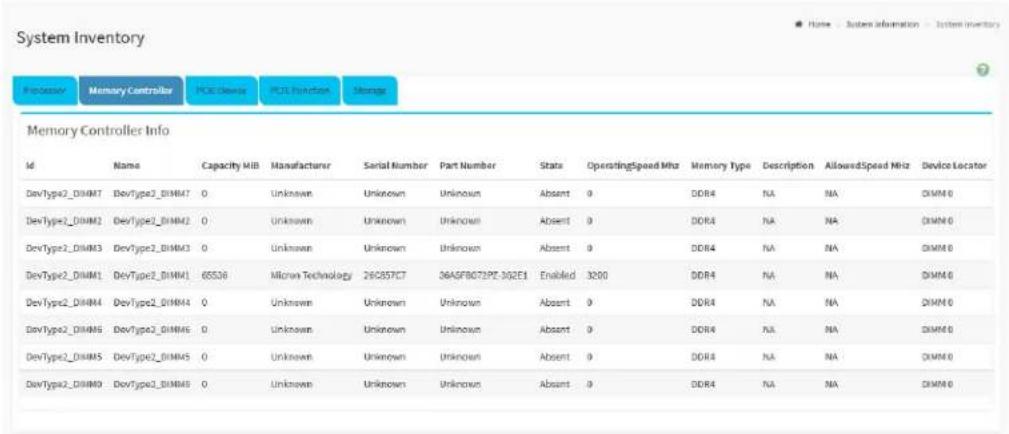Screen dimensions: 1009x434
Task: Click DevType2_DIMM1 in the Name column
Action: tap(151, 275)
